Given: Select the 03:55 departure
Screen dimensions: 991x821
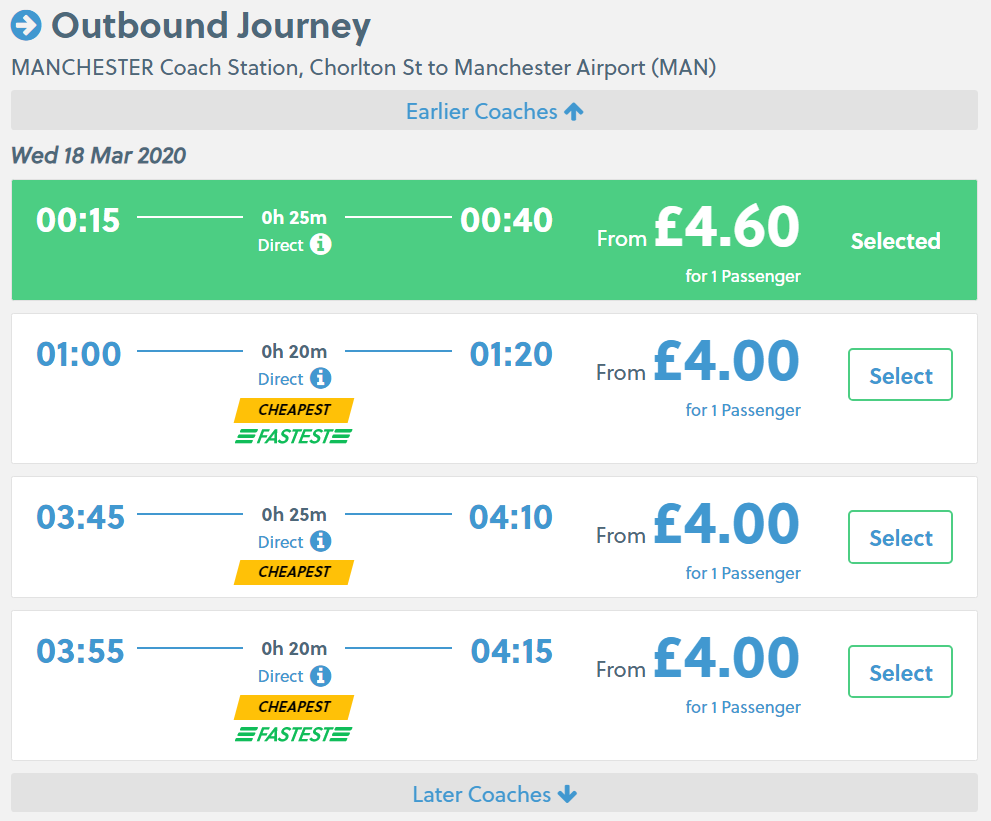Looking at the screenshot, I should tap(900, 672).
